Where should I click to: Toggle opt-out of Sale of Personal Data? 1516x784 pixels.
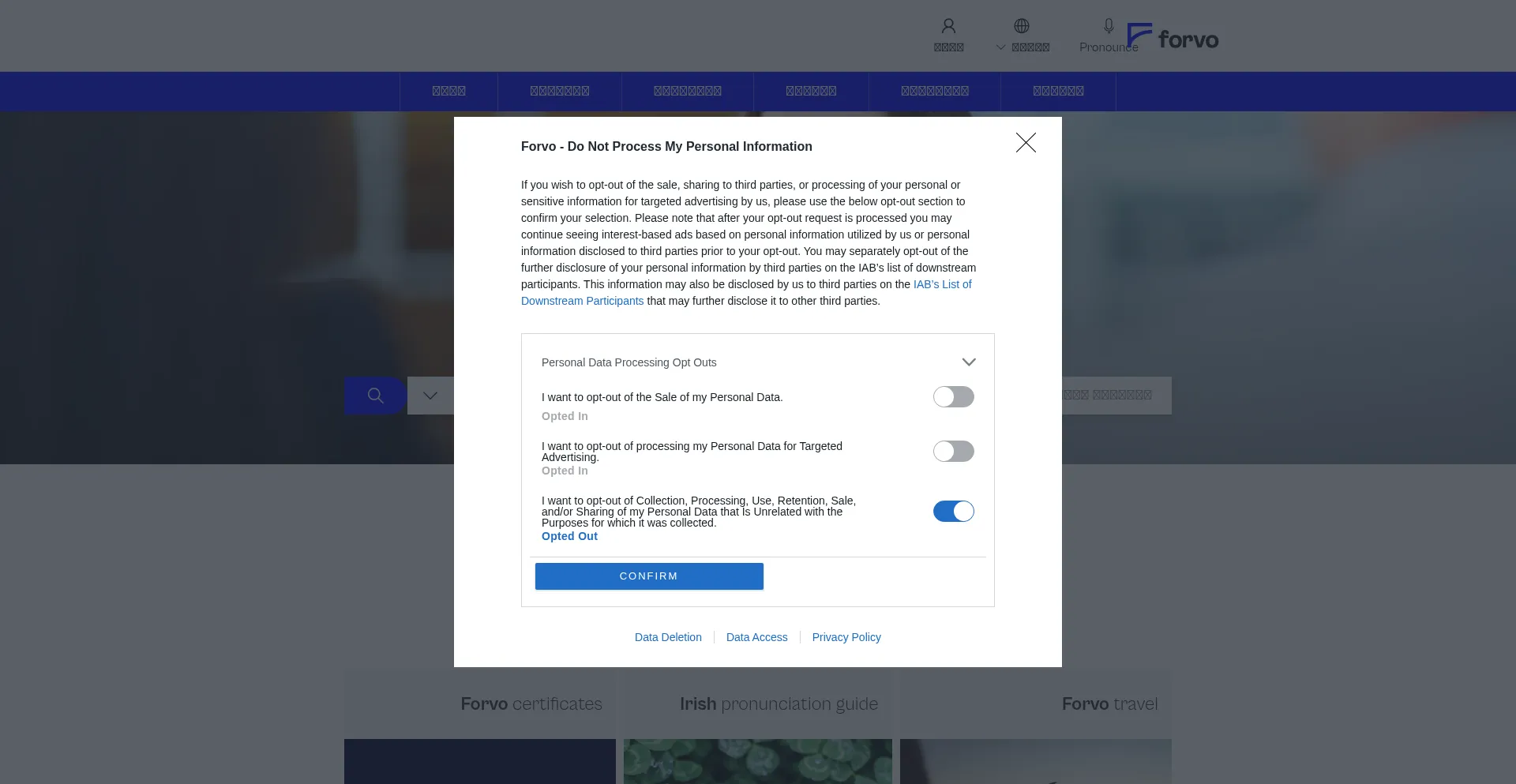click(x=953, y=396)
